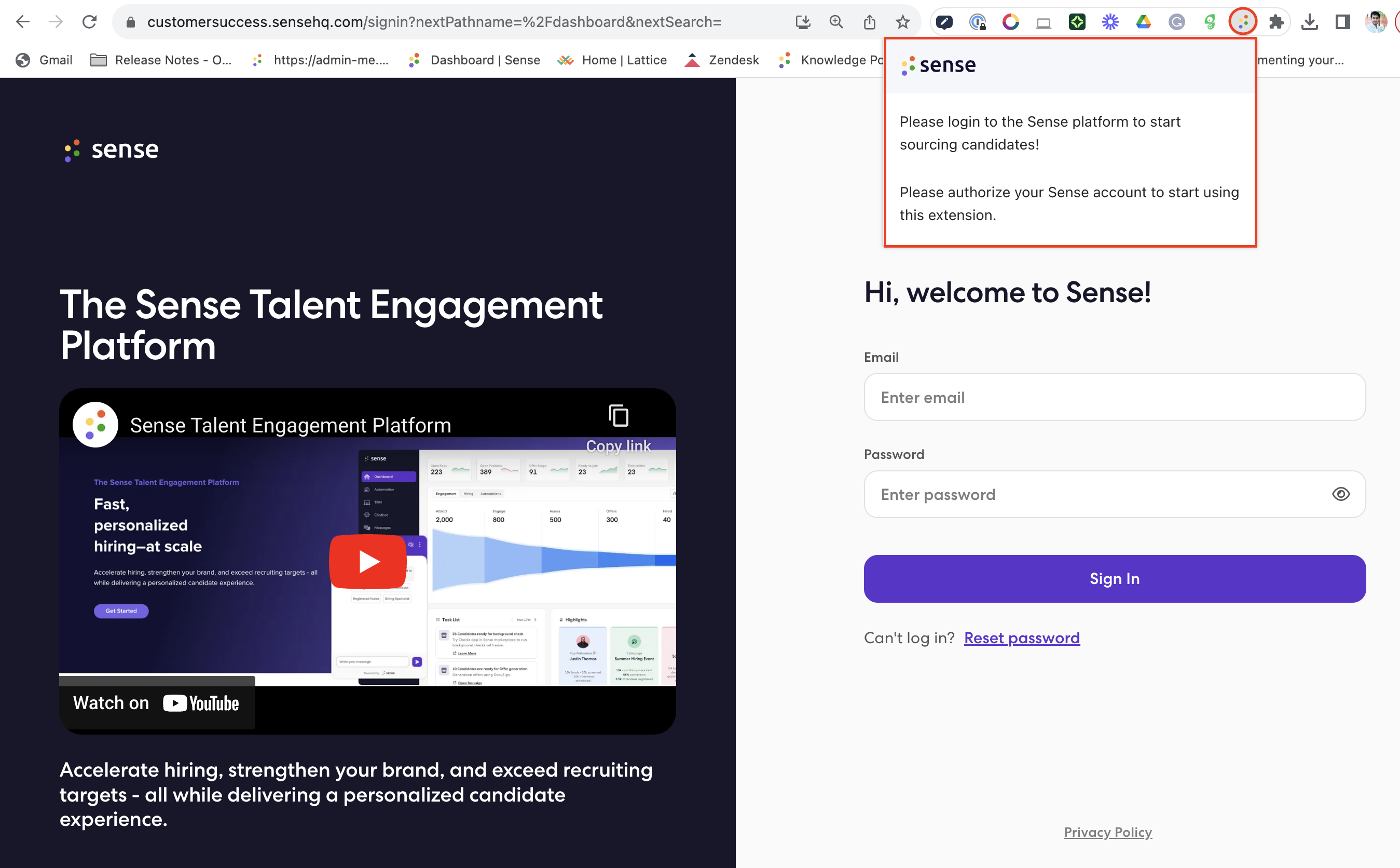The width and height of the screenshot is (1400, 868).
Task: Click the sense logo in left panel
Action: click(112, 150)
